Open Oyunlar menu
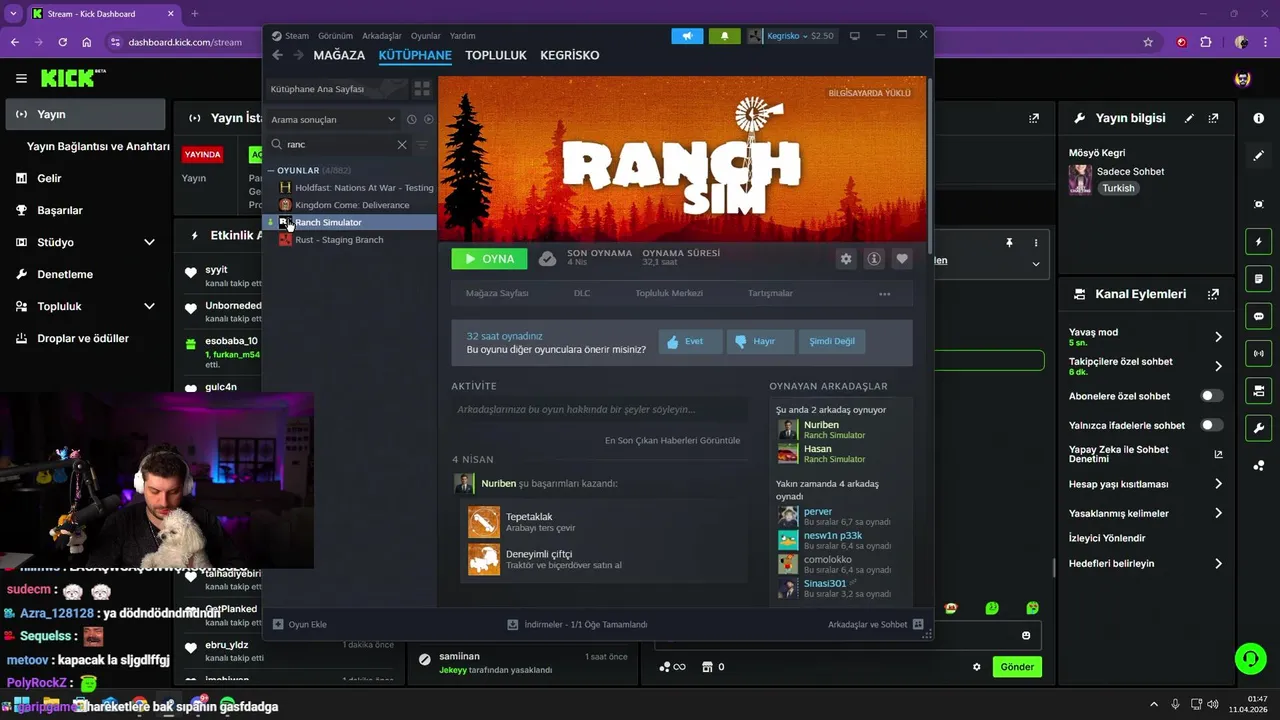The width and height of the screenshot is (1280, 720). pyautogui.click(x=426, y=36)
